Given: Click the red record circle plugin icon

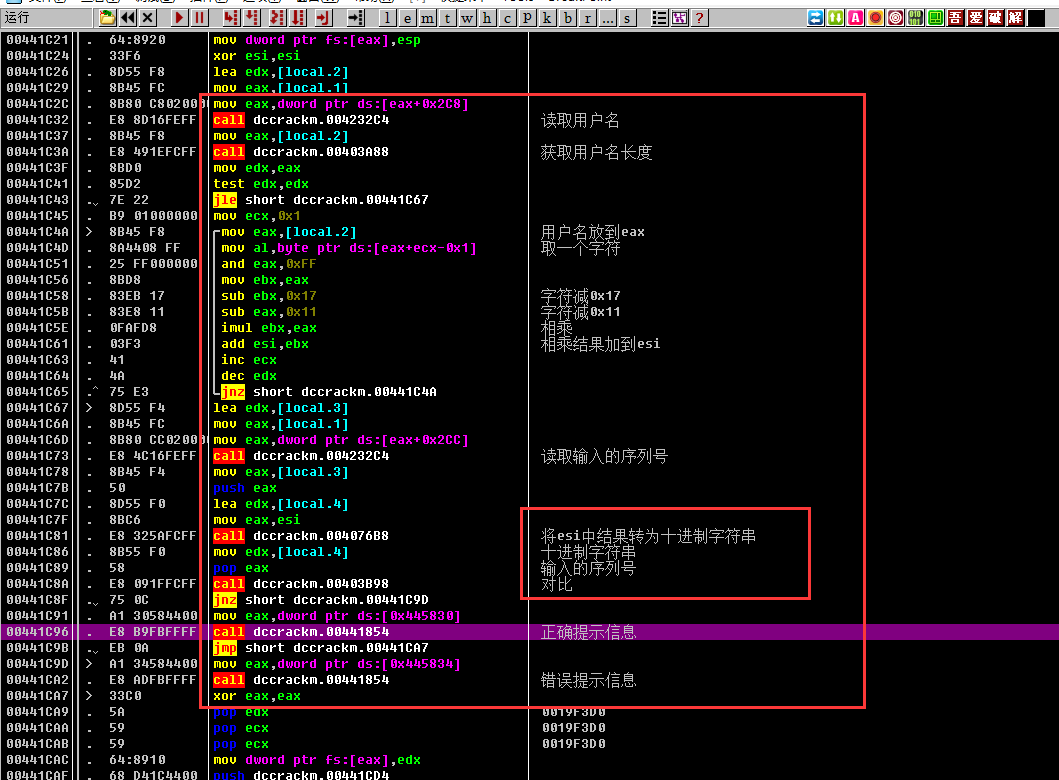Looking at the screenshot, I should coord(875,18).
